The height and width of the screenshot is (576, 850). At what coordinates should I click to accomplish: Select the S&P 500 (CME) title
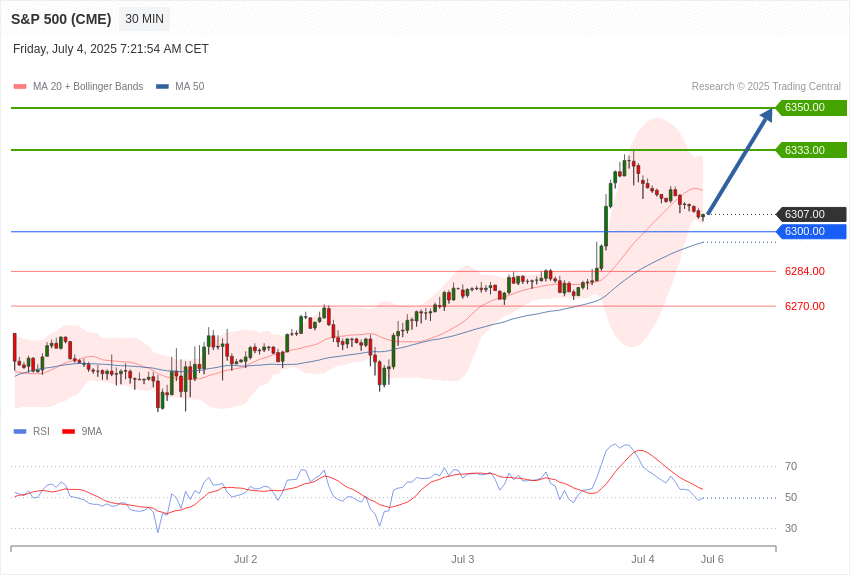[x=61, y=19]
